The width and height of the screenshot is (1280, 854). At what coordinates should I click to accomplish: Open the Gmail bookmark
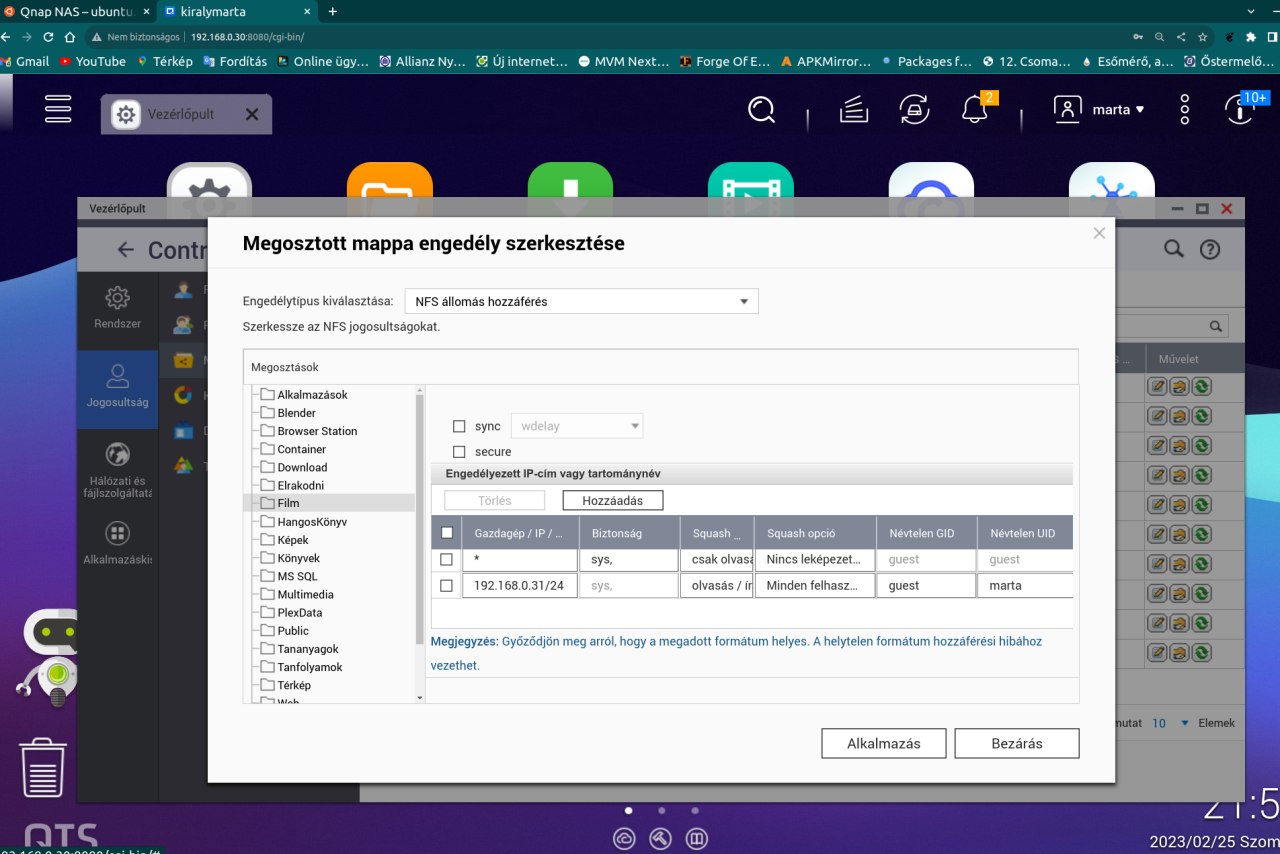click(25, 61)
